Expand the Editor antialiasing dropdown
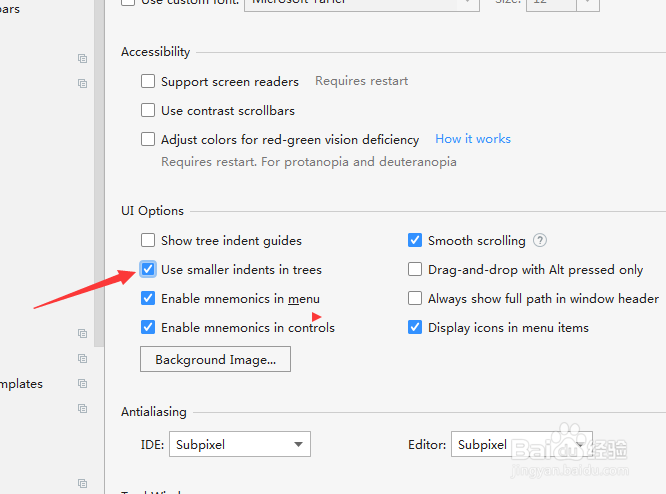 [x=522, y=444]
